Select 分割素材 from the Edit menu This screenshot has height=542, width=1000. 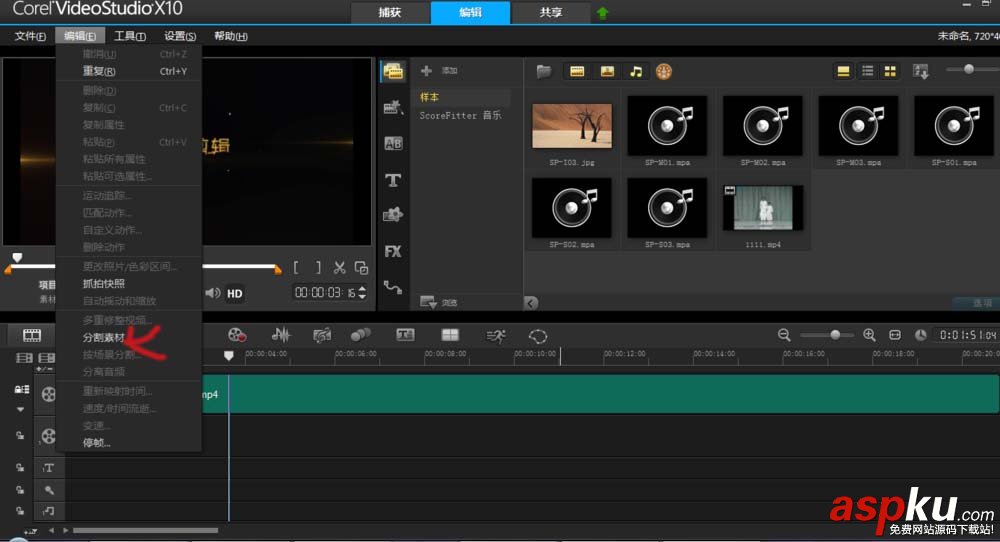click(x=103, y=338)
